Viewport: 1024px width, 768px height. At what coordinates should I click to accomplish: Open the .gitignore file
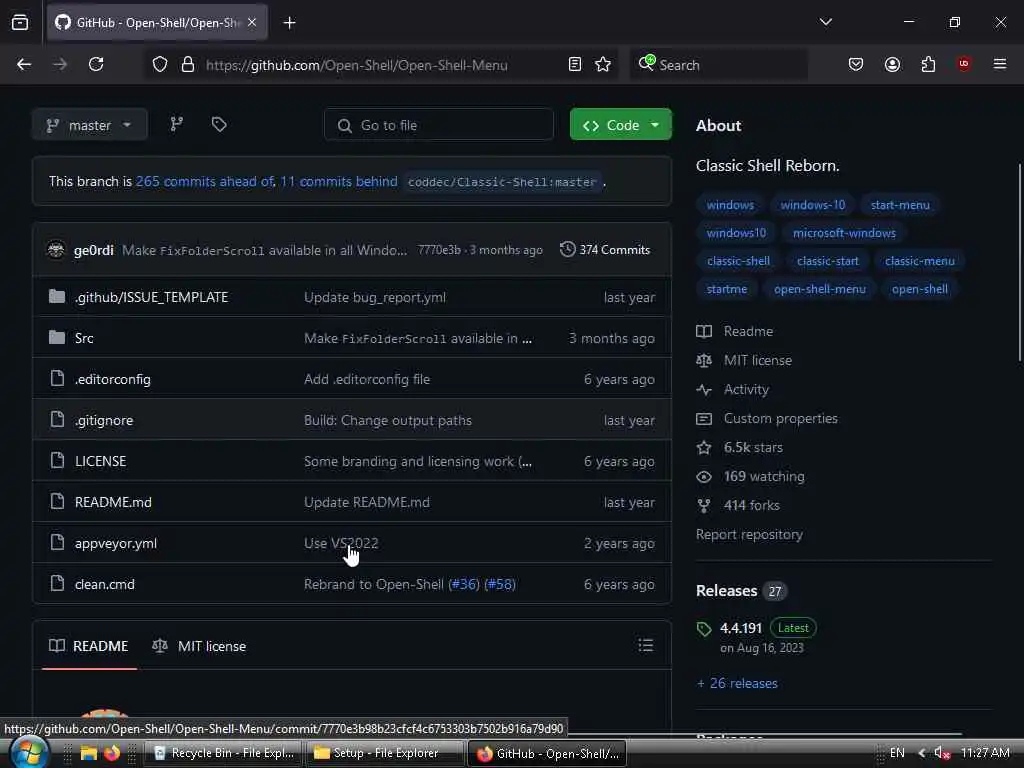tap(104, 420)
